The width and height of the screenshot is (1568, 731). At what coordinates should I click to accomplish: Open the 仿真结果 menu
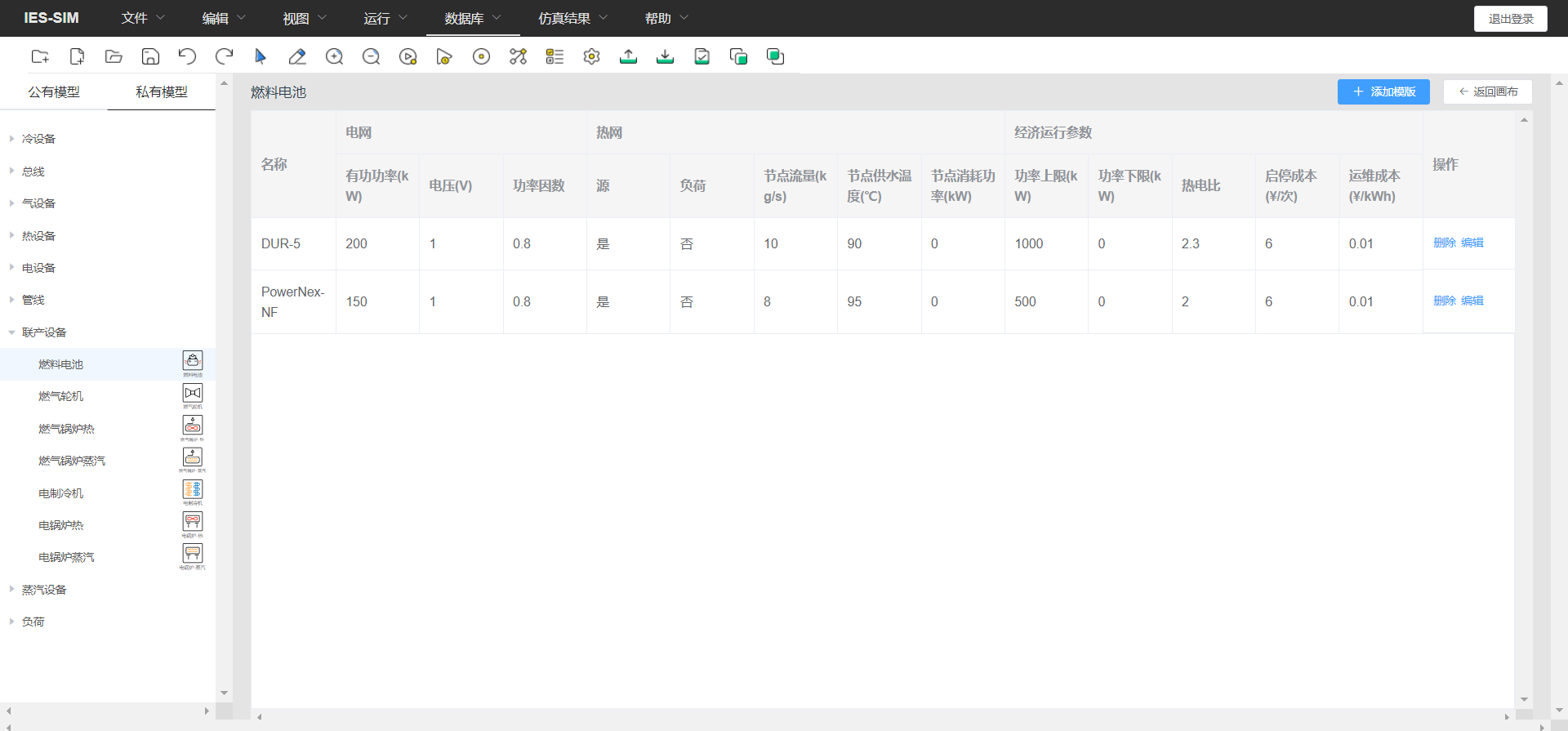coord(572,18)
